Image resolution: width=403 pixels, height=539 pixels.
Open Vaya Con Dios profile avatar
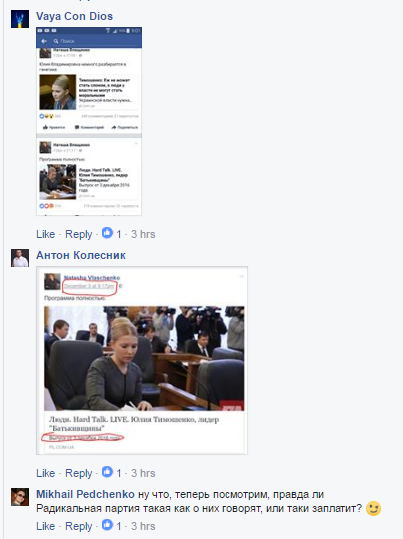[x=20, y=19]
